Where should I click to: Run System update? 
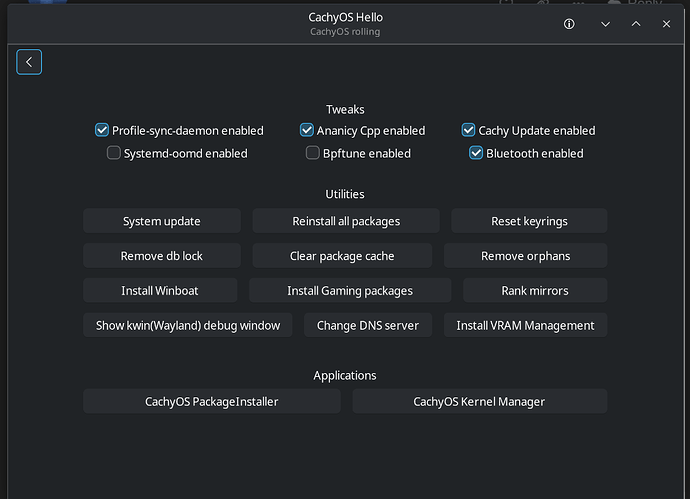point(161,221)
